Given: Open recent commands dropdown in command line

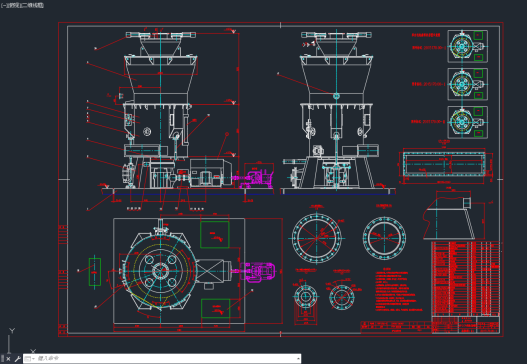Looking at the screenshot, I should click(x=30, y=359).
